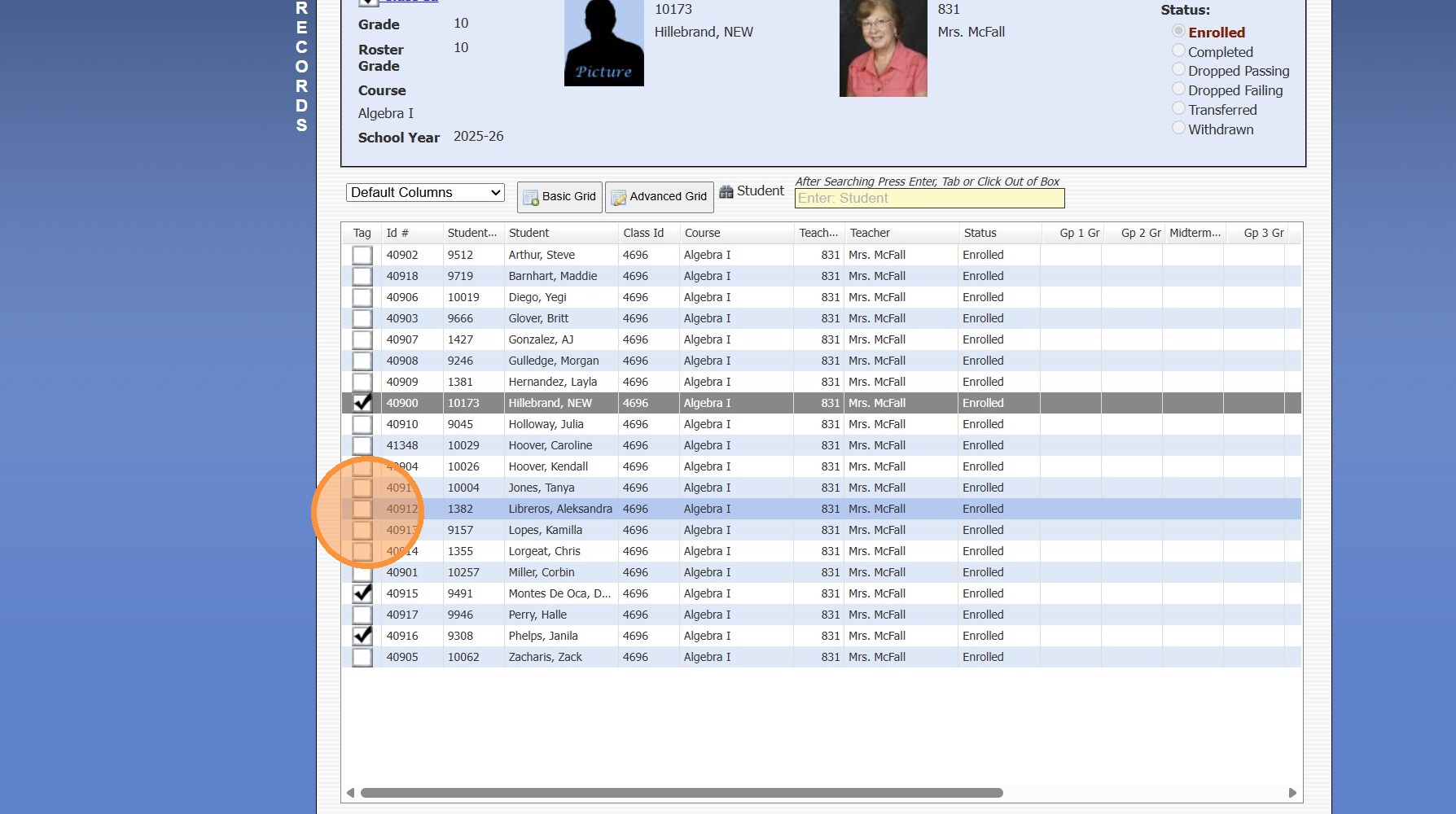Click student number 10019 in the grid

pos(463,297)
